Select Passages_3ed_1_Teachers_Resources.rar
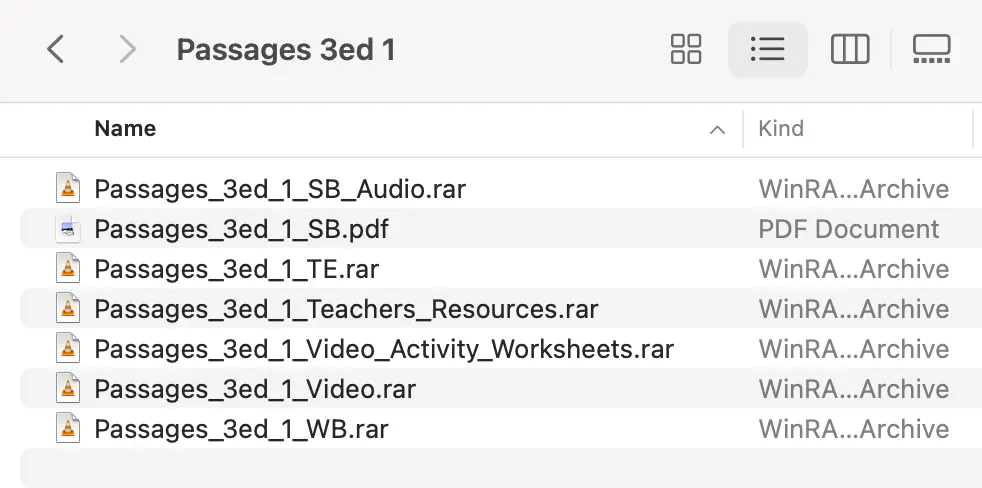Image resolution: width=982 pixels, height=488 pixels. pos(346,309)
